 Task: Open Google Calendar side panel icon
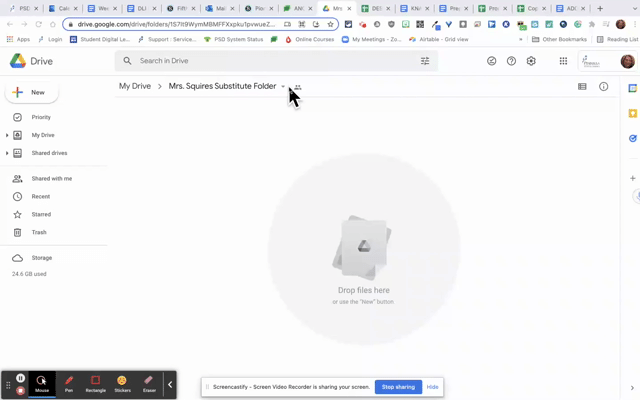(633, 88)
